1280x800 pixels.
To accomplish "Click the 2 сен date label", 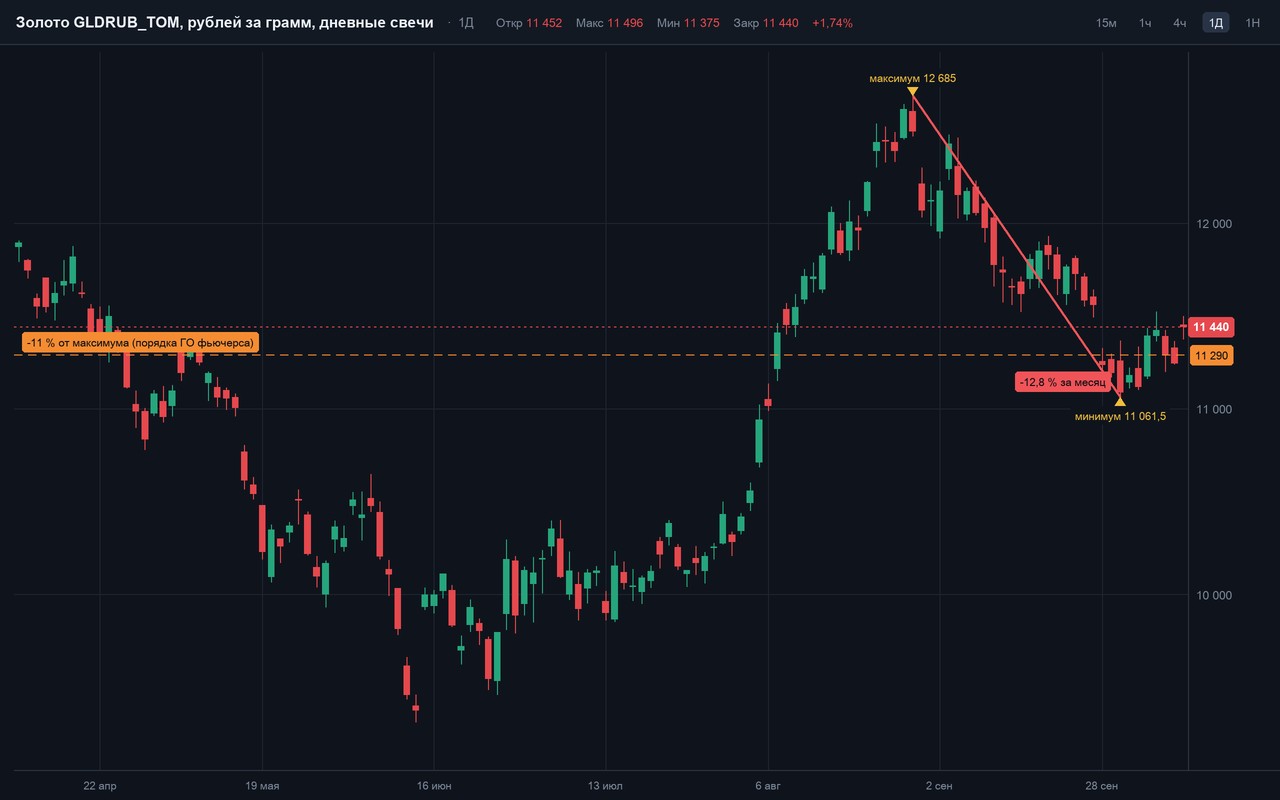I will click(940, 786).
